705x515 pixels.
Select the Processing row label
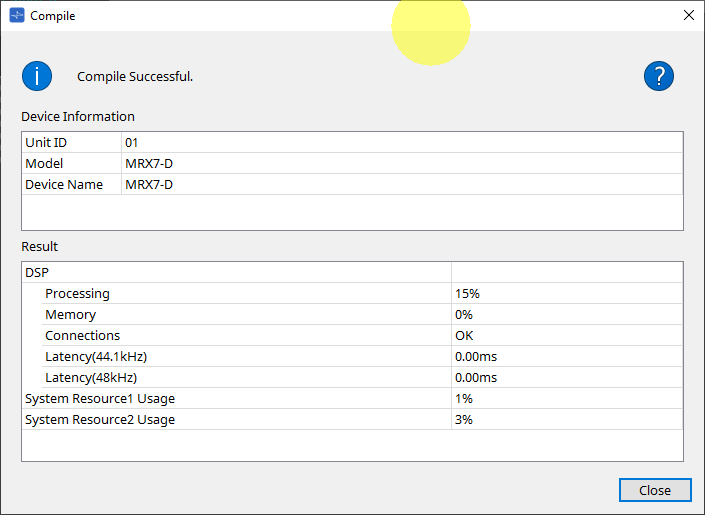click(x=77, y=293)
